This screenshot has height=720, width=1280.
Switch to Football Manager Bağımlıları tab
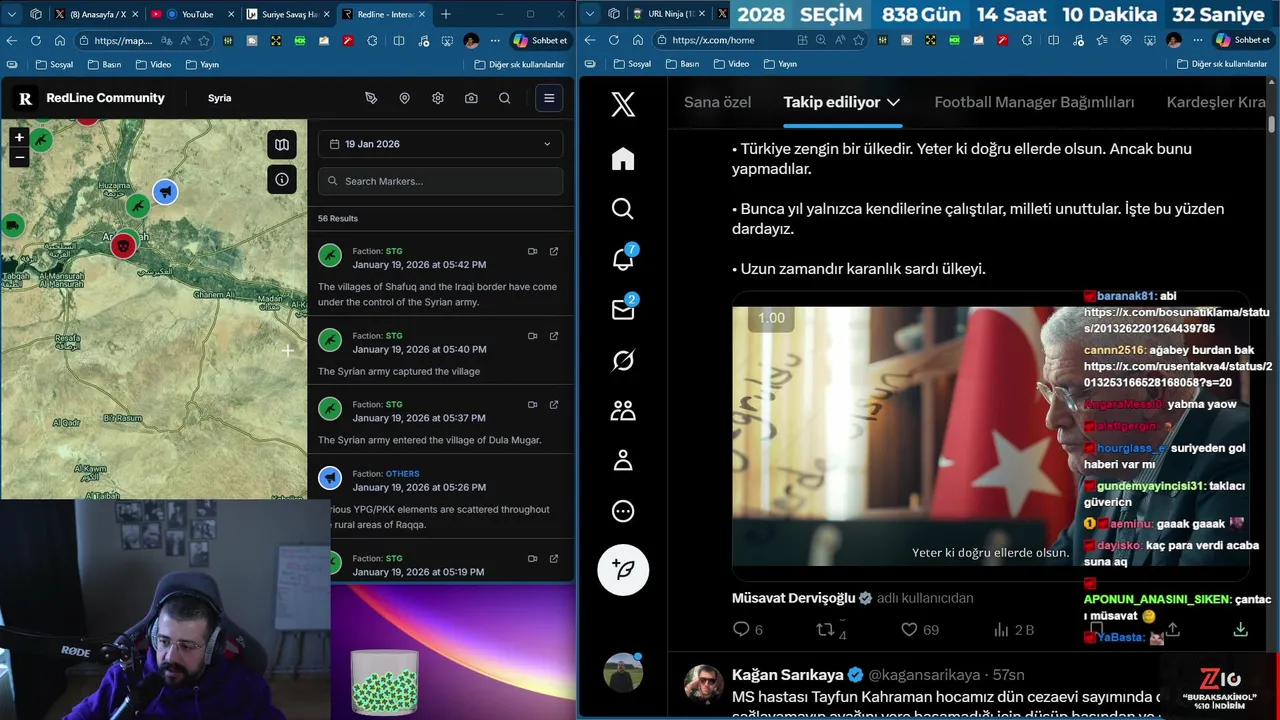pos(1034,102)
